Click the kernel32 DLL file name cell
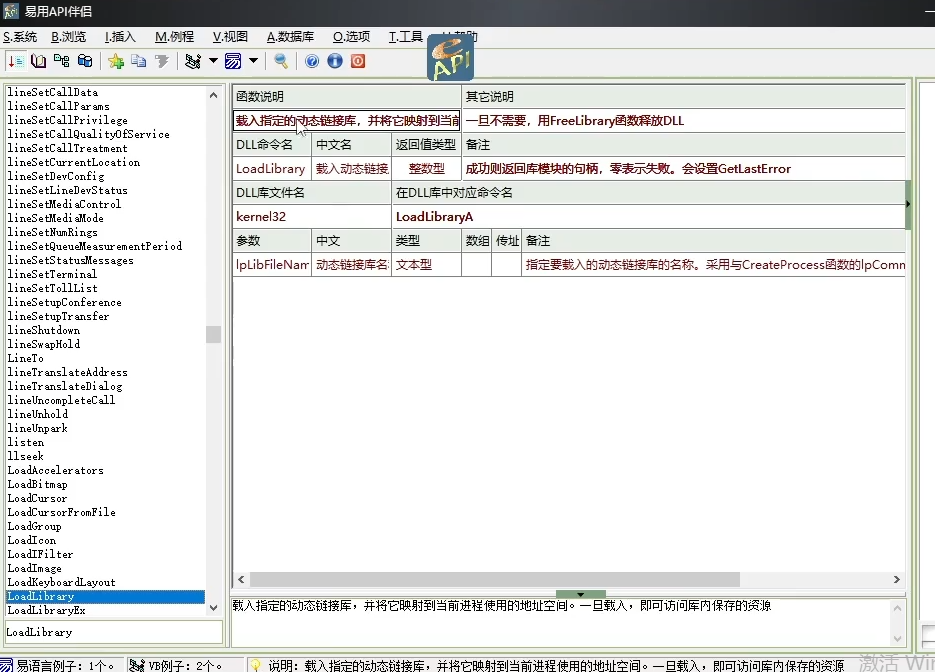 tap(312, 216)
